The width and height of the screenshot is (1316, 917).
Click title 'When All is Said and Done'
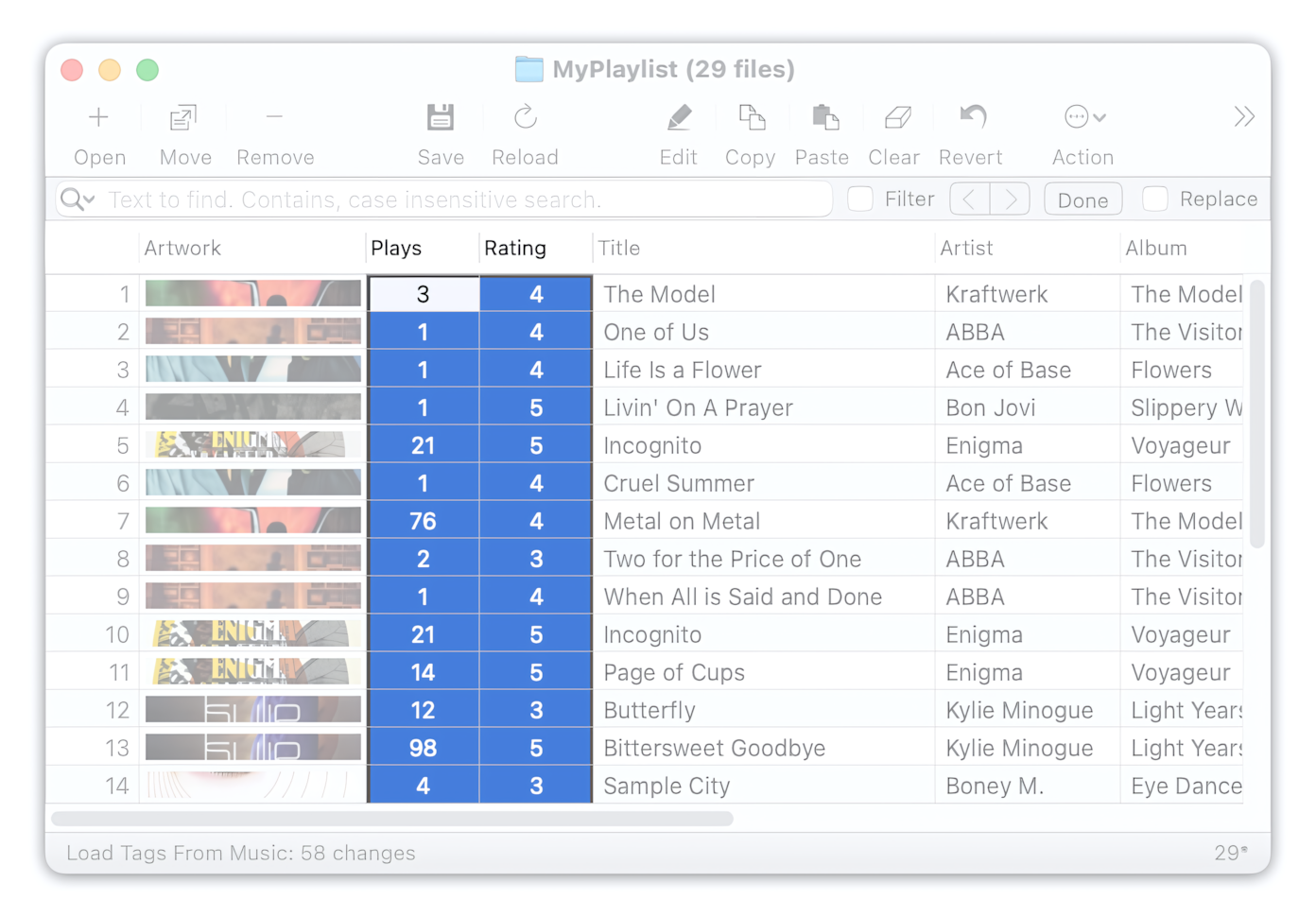743,597
